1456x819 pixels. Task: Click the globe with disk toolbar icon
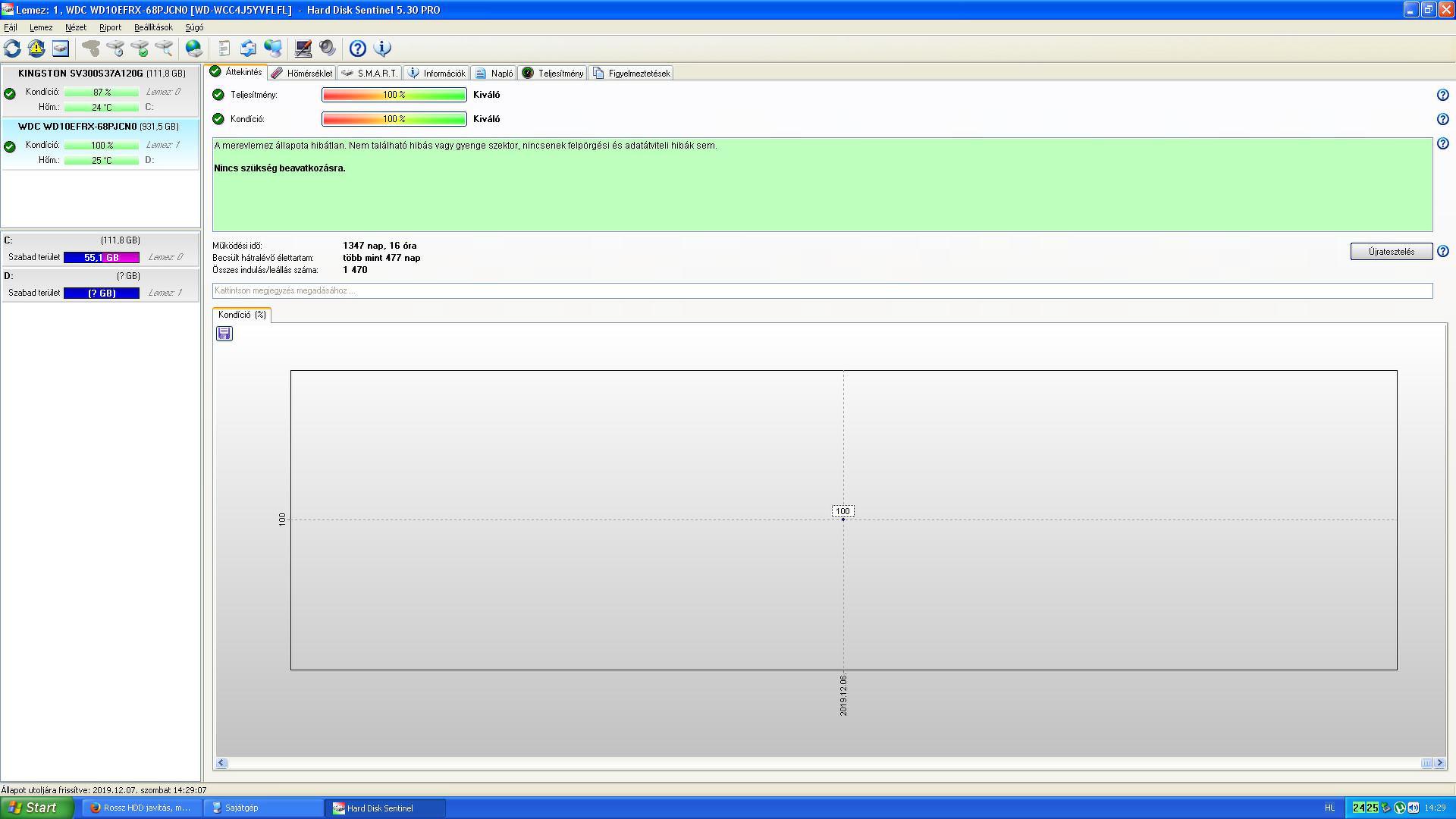click(194, 49)
